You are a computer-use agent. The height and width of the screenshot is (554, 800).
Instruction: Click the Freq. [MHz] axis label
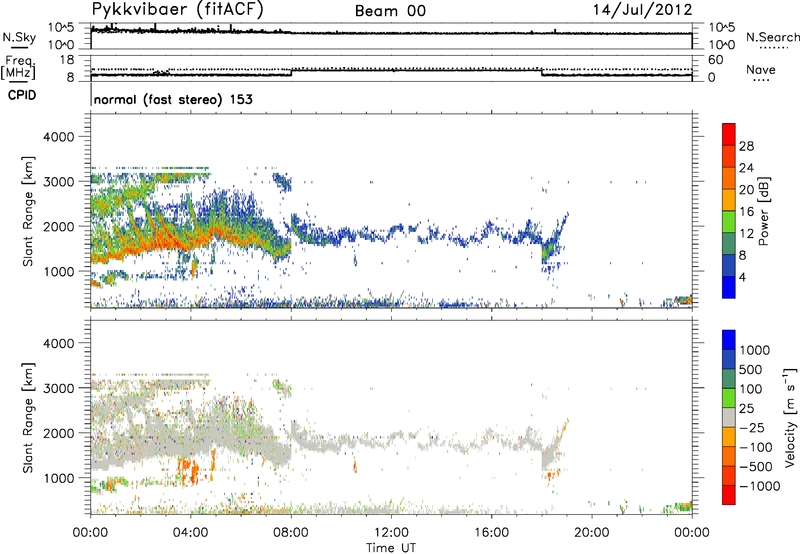(18, 68)
